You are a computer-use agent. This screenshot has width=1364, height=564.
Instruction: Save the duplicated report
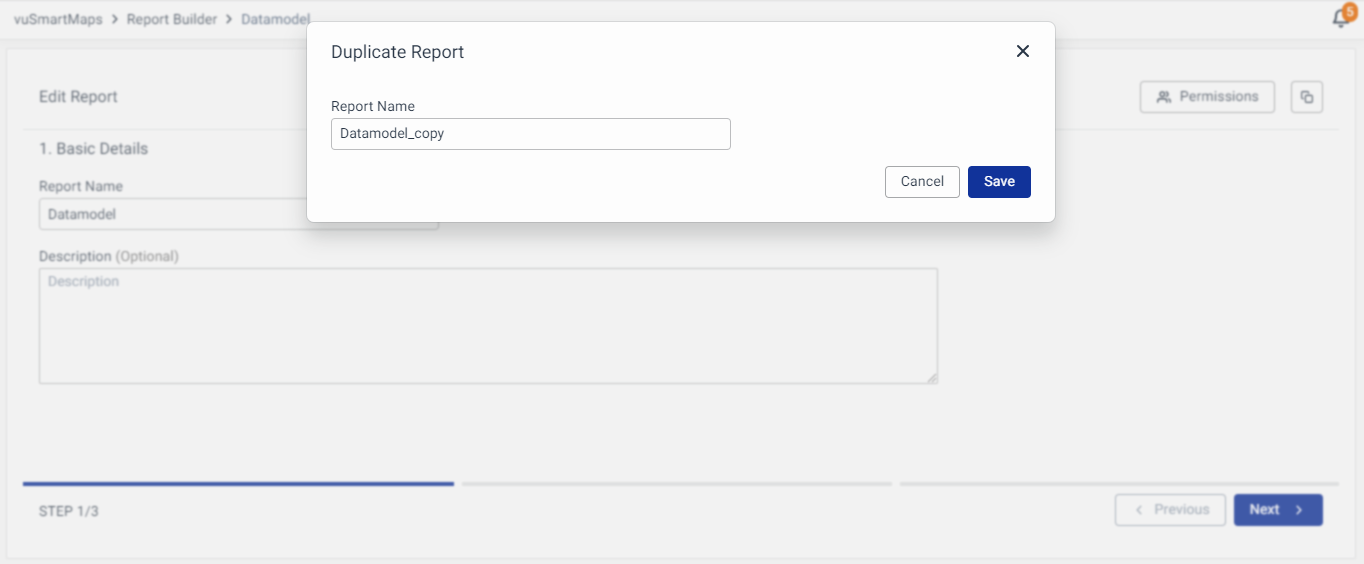pos(998,181)
